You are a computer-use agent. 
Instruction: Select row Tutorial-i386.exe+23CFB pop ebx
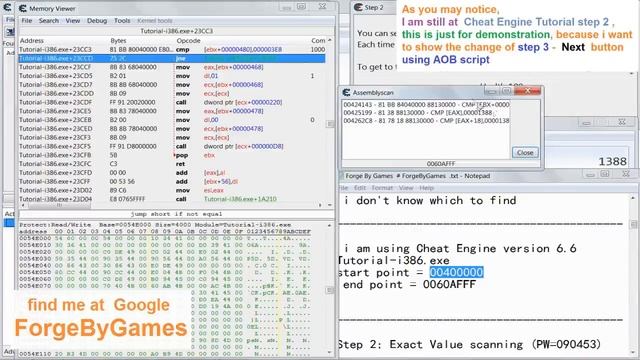[x=172, y=155]
